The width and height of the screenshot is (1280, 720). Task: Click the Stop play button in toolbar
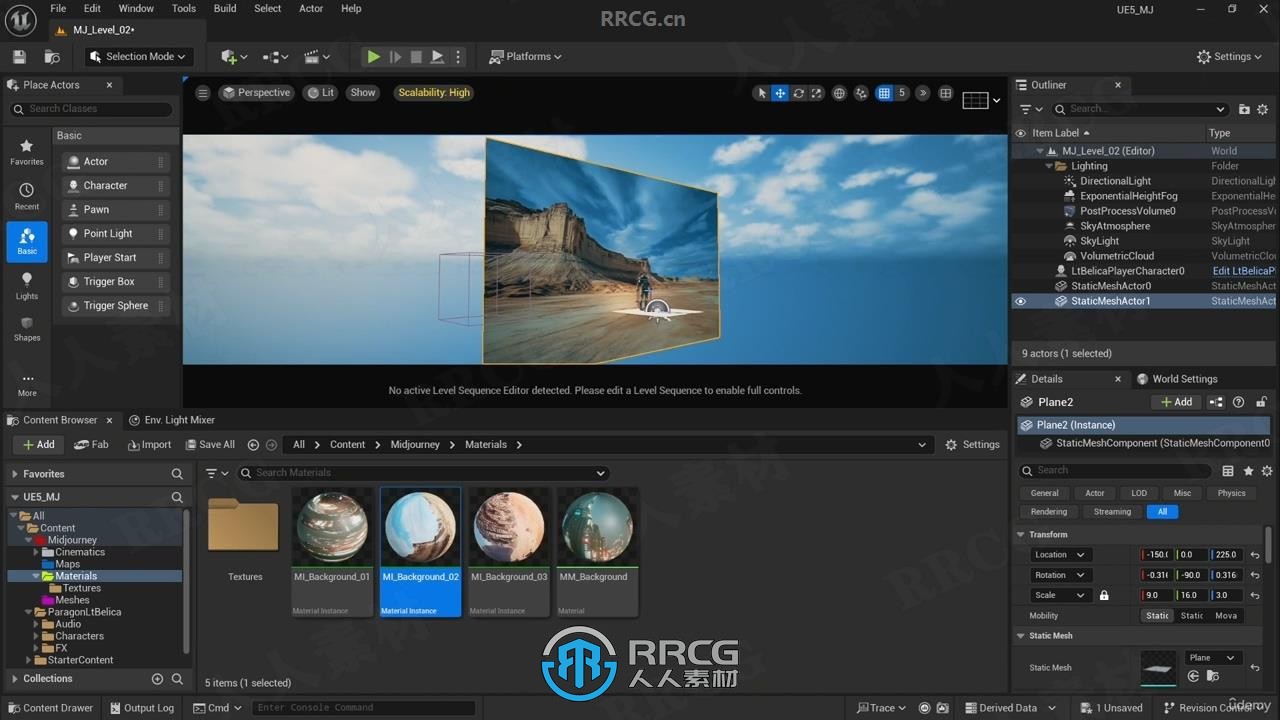tap(416, 57)
